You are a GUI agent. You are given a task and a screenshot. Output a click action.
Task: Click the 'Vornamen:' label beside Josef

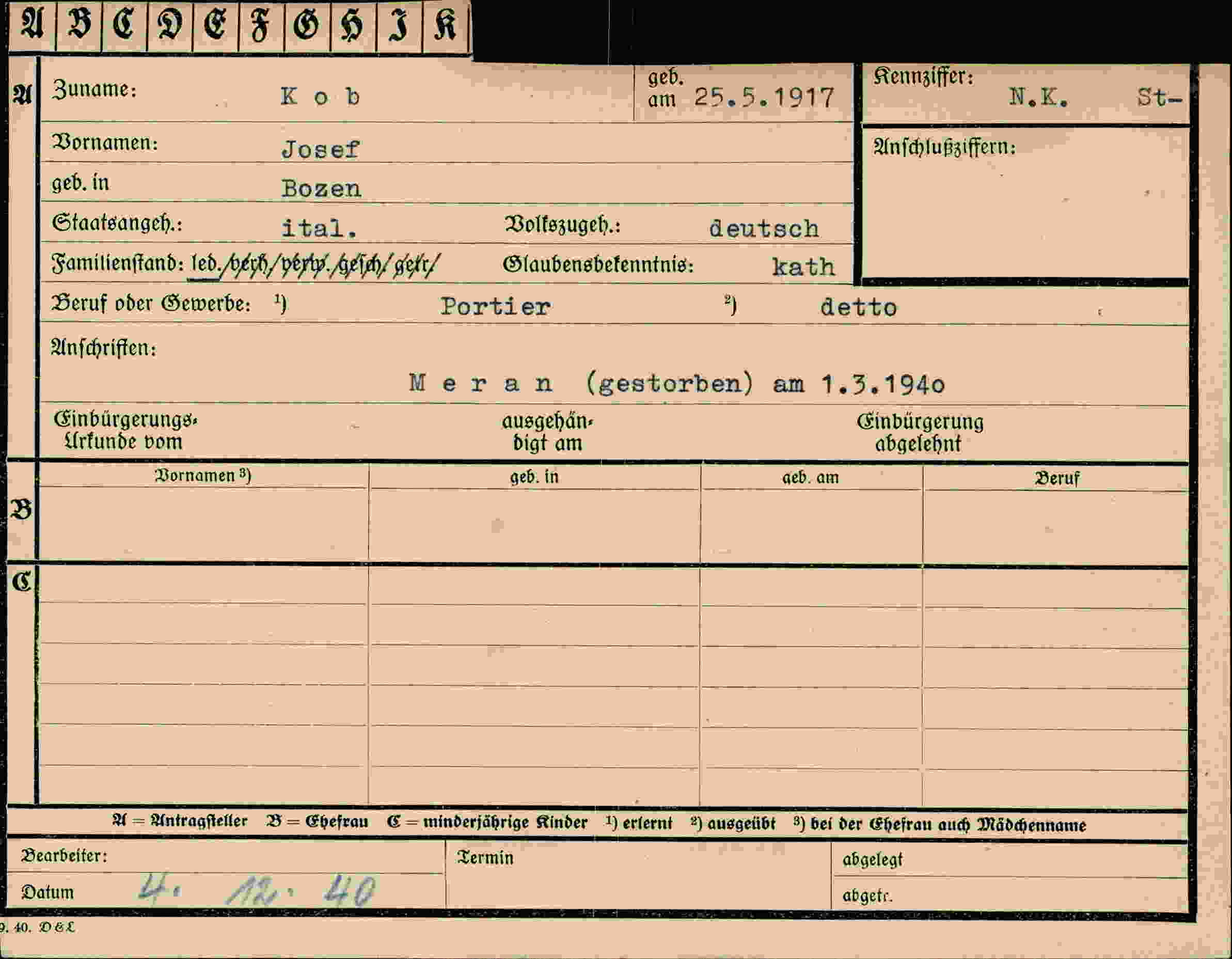click(105, 143)
